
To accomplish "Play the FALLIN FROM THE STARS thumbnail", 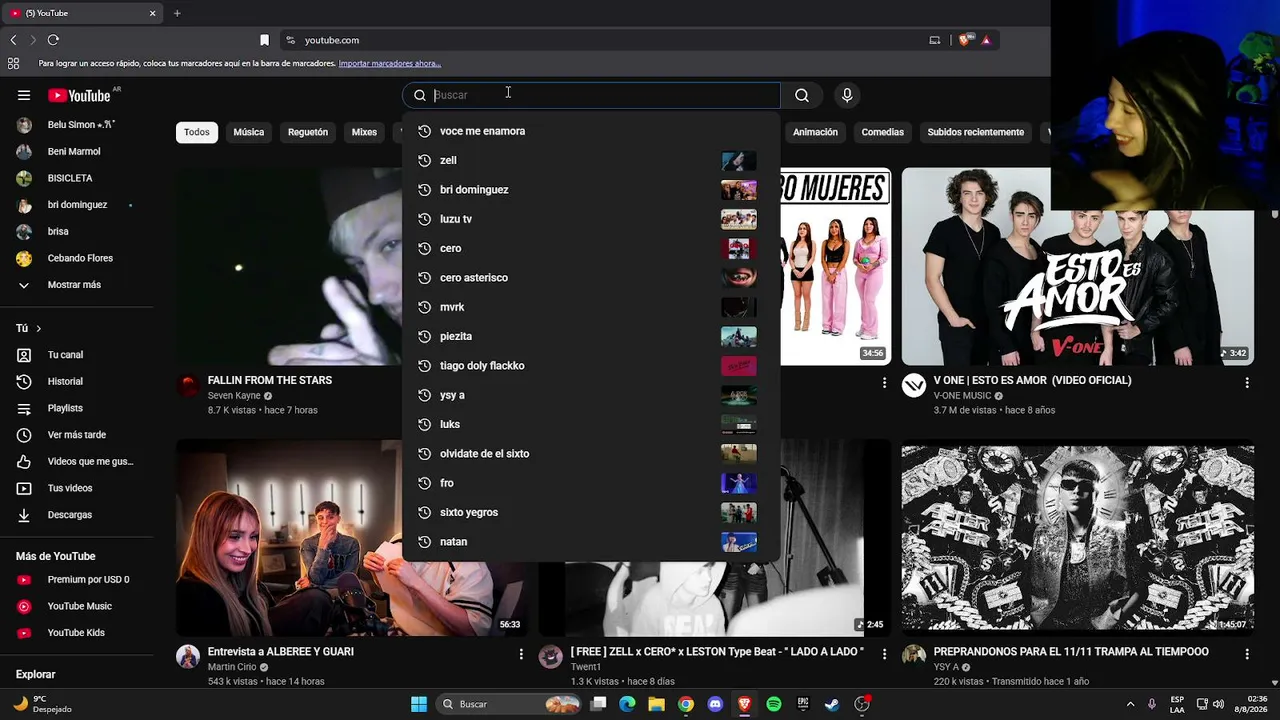I will 289,266.
